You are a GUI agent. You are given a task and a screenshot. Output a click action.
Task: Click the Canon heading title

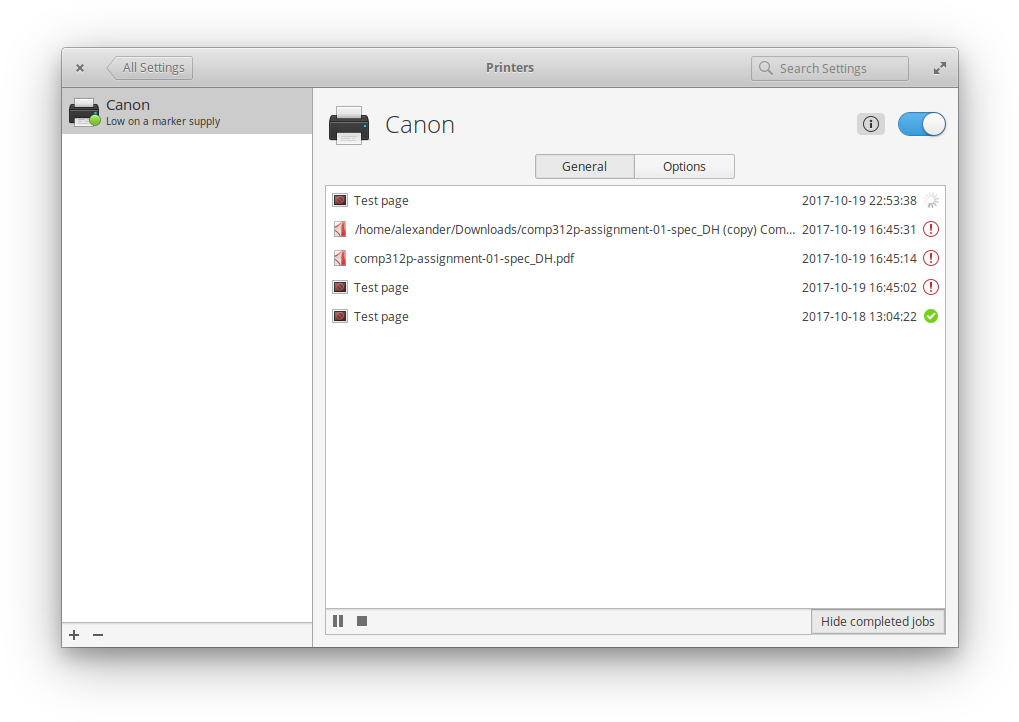tap(420, 125)
